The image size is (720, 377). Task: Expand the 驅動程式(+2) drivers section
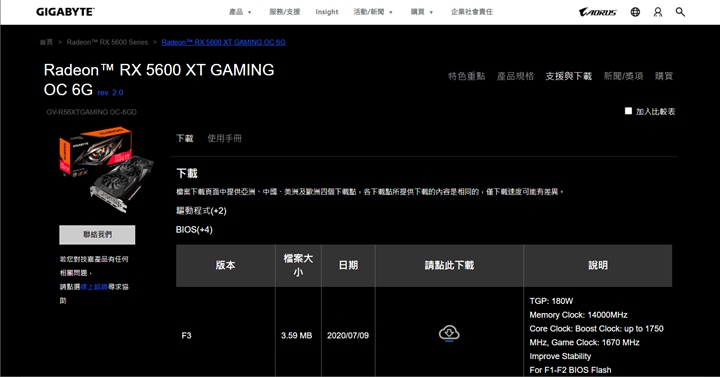(201, 211)
